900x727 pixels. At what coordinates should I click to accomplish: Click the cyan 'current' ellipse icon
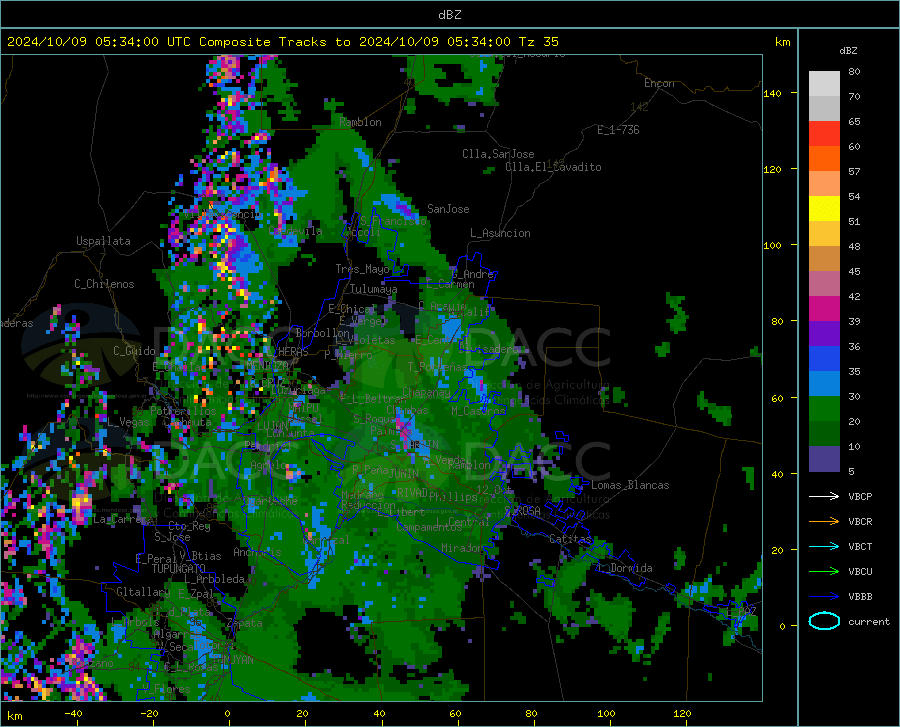coord(824,621)
